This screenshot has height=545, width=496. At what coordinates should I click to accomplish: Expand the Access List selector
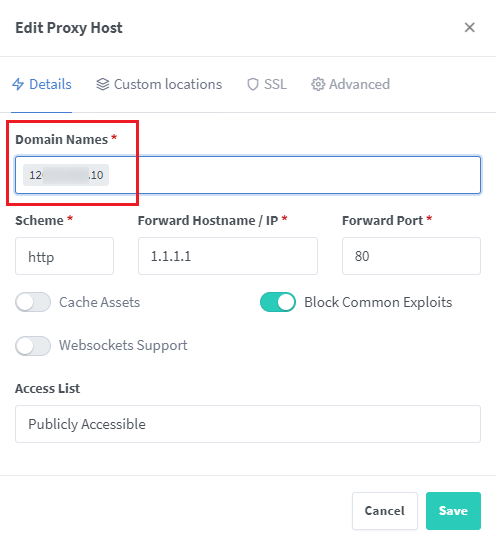[248, 424]
